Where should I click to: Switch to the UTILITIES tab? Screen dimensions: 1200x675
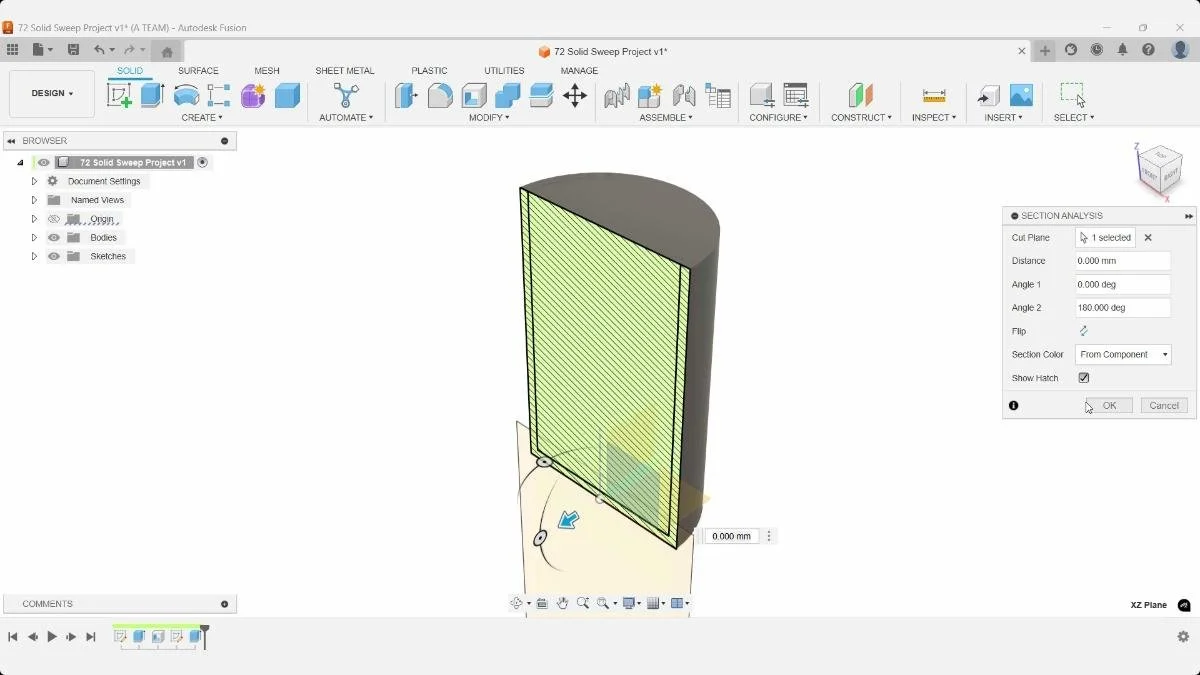[504, 71]
